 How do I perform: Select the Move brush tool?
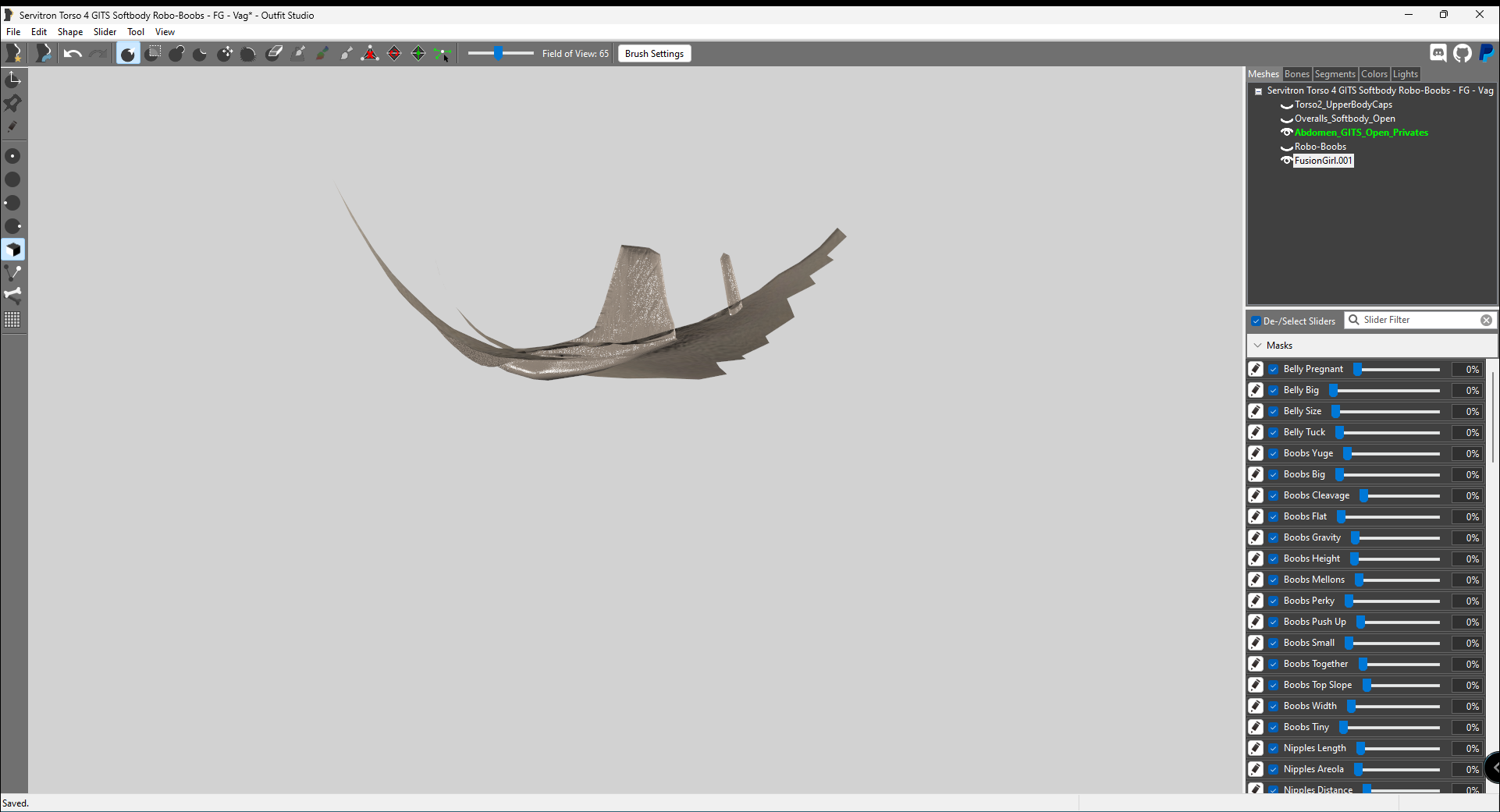pos(225,53)
